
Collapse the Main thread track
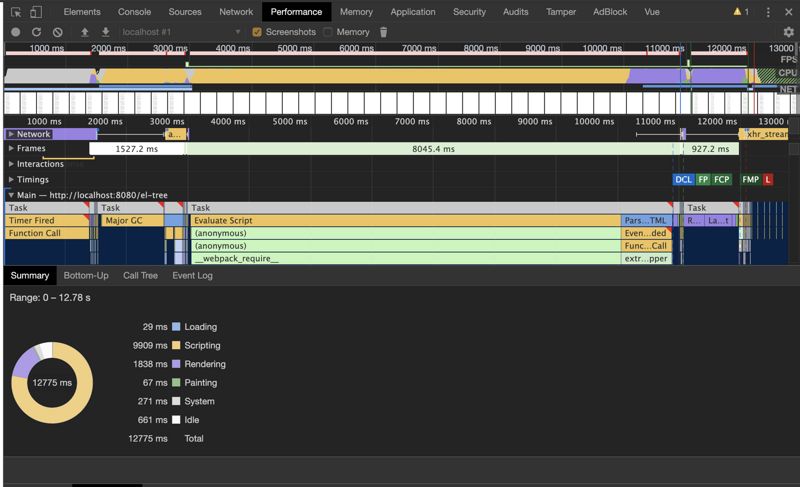[11, 195]
